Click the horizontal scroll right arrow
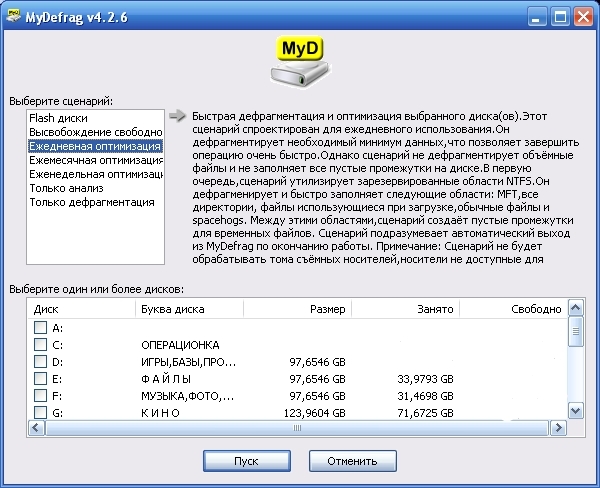This screenshot has width=600, height=488. point(558,428)
